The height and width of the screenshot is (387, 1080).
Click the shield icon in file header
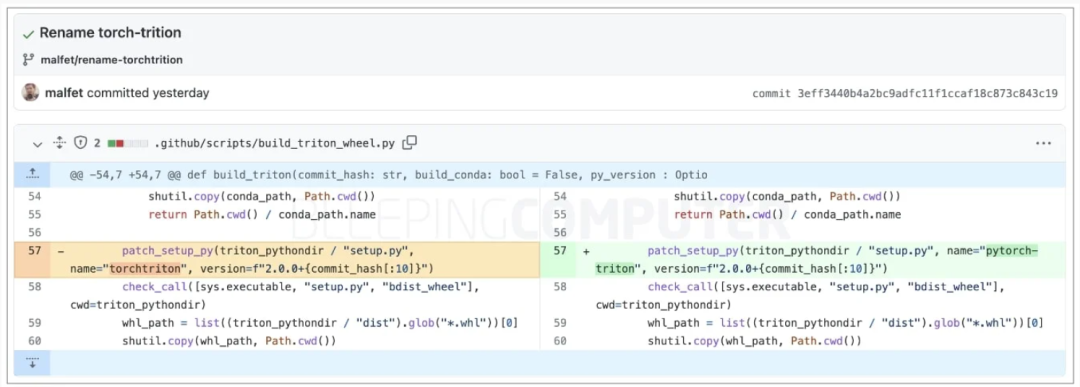point(81,143)
